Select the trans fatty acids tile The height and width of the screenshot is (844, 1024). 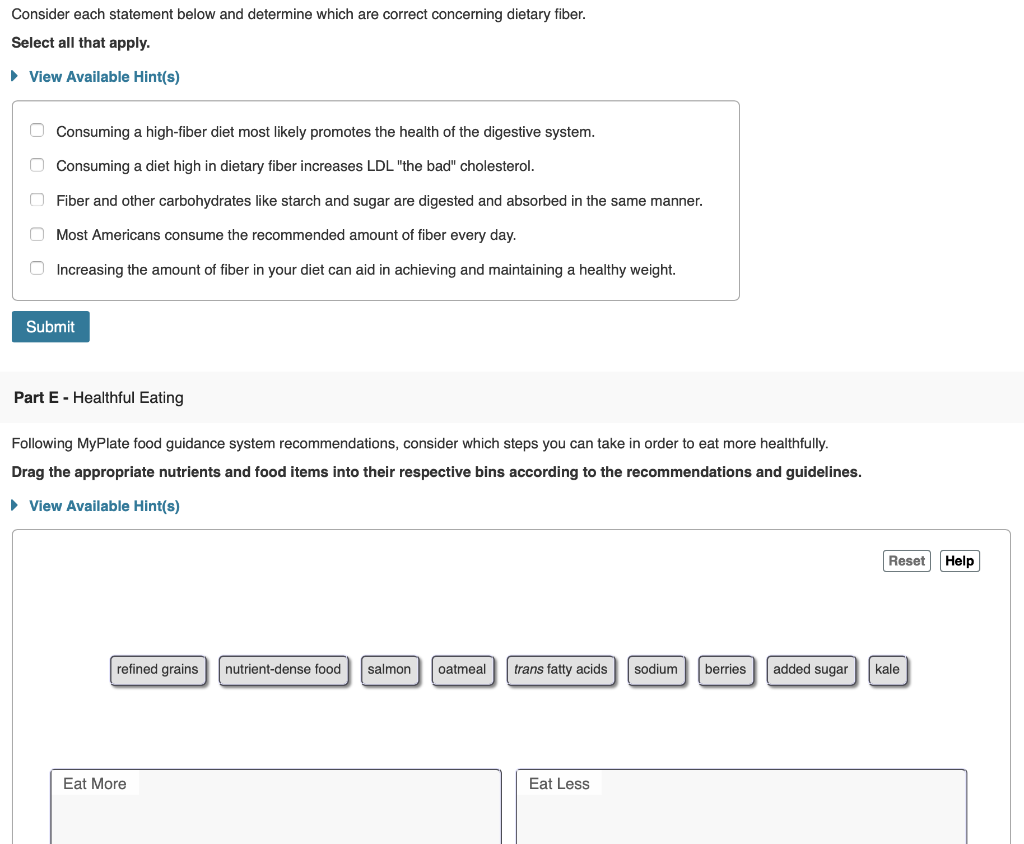[x=561, y=669]
